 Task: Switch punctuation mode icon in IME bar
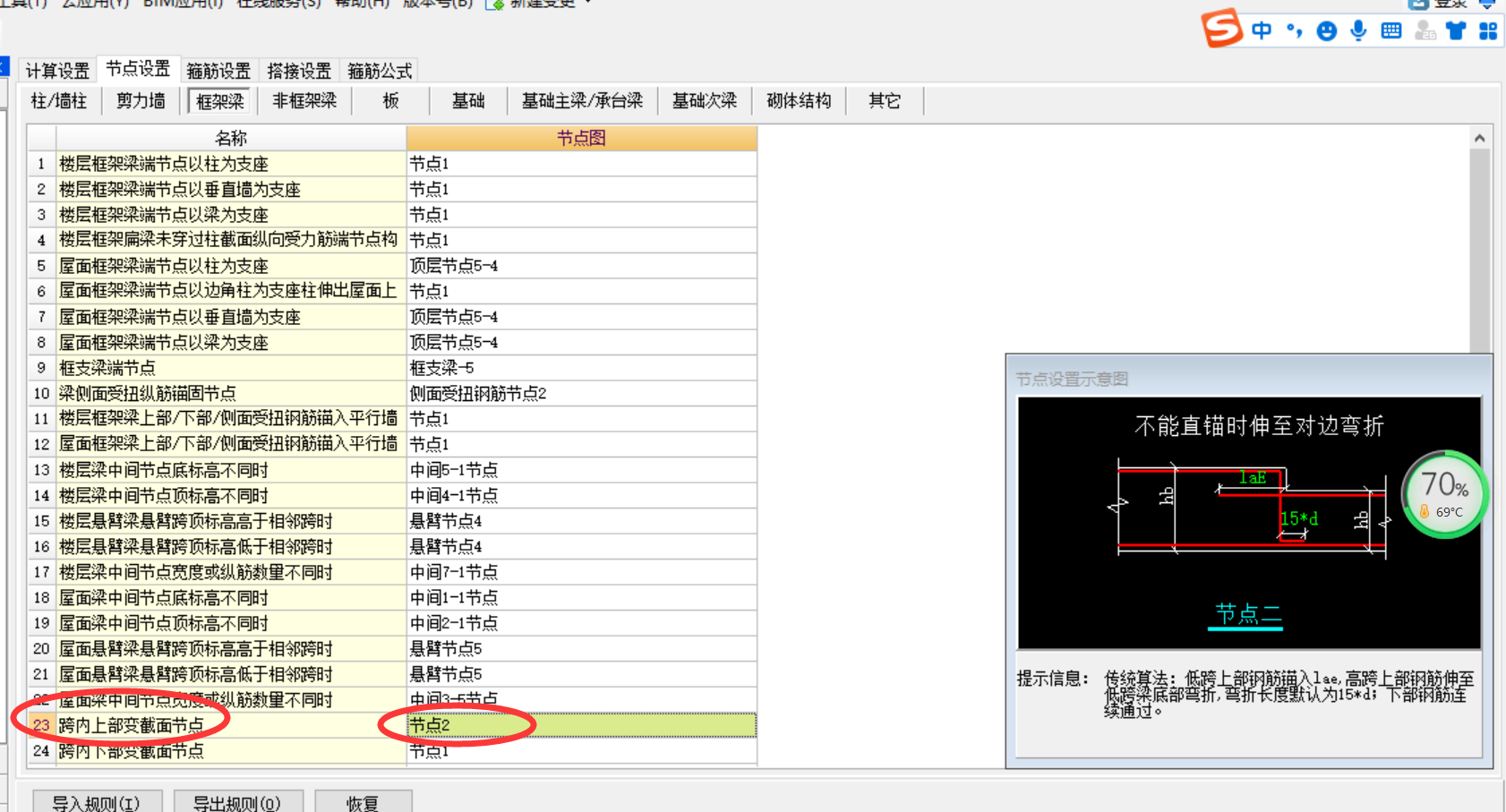click(x=1294, y=30)
